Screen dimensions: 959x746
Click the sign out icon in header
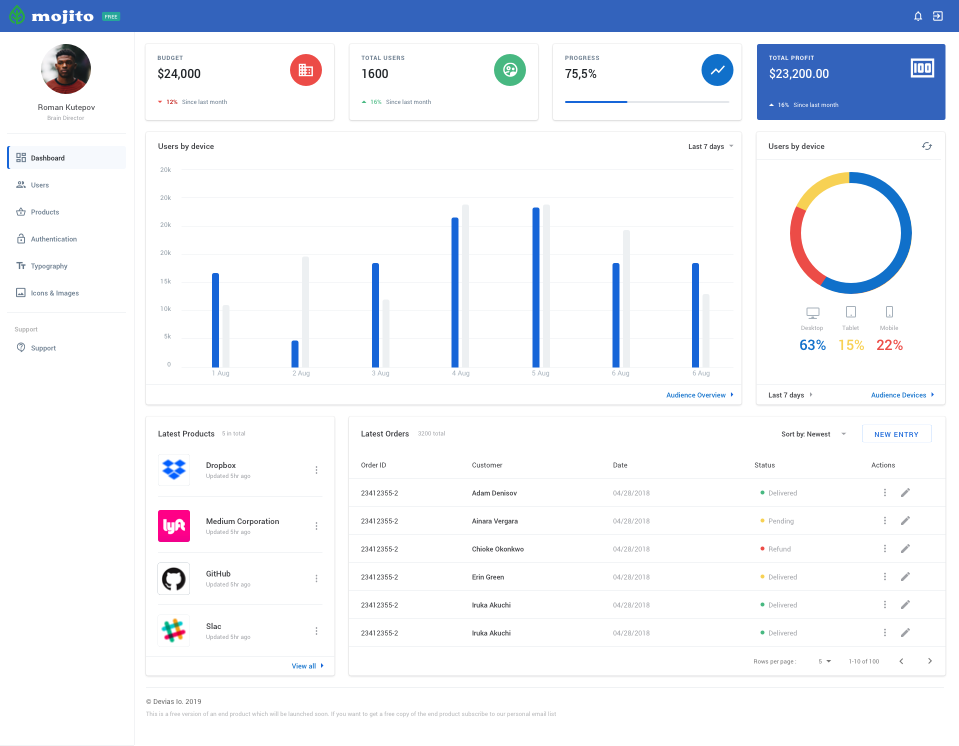(938, 16)
